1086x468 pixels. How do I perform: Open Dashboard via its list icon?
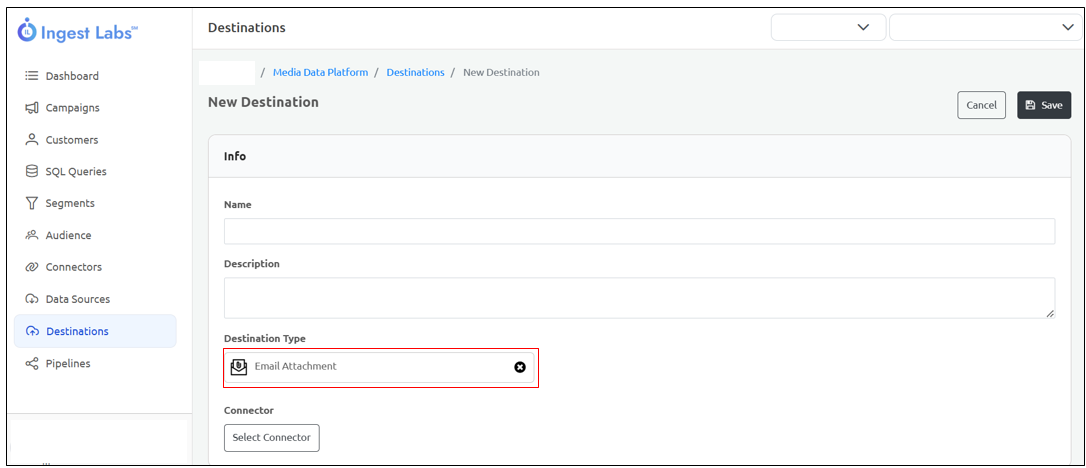(31, 76)
